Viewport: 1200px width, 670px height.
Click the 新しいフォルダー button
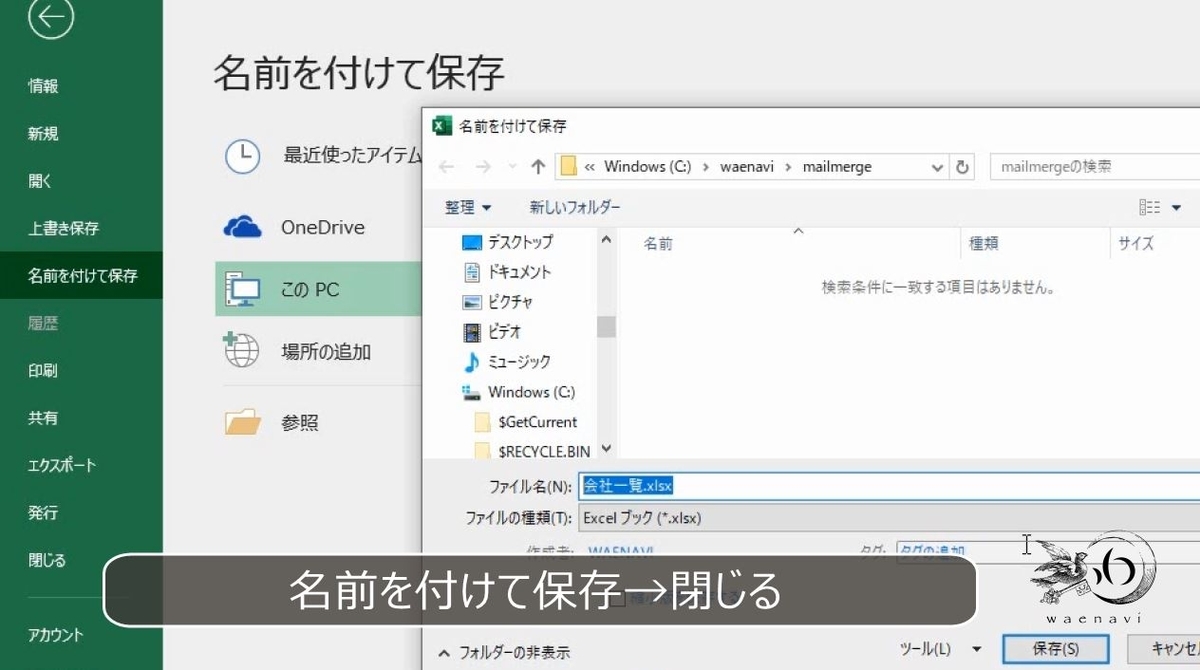coord(575,207)
